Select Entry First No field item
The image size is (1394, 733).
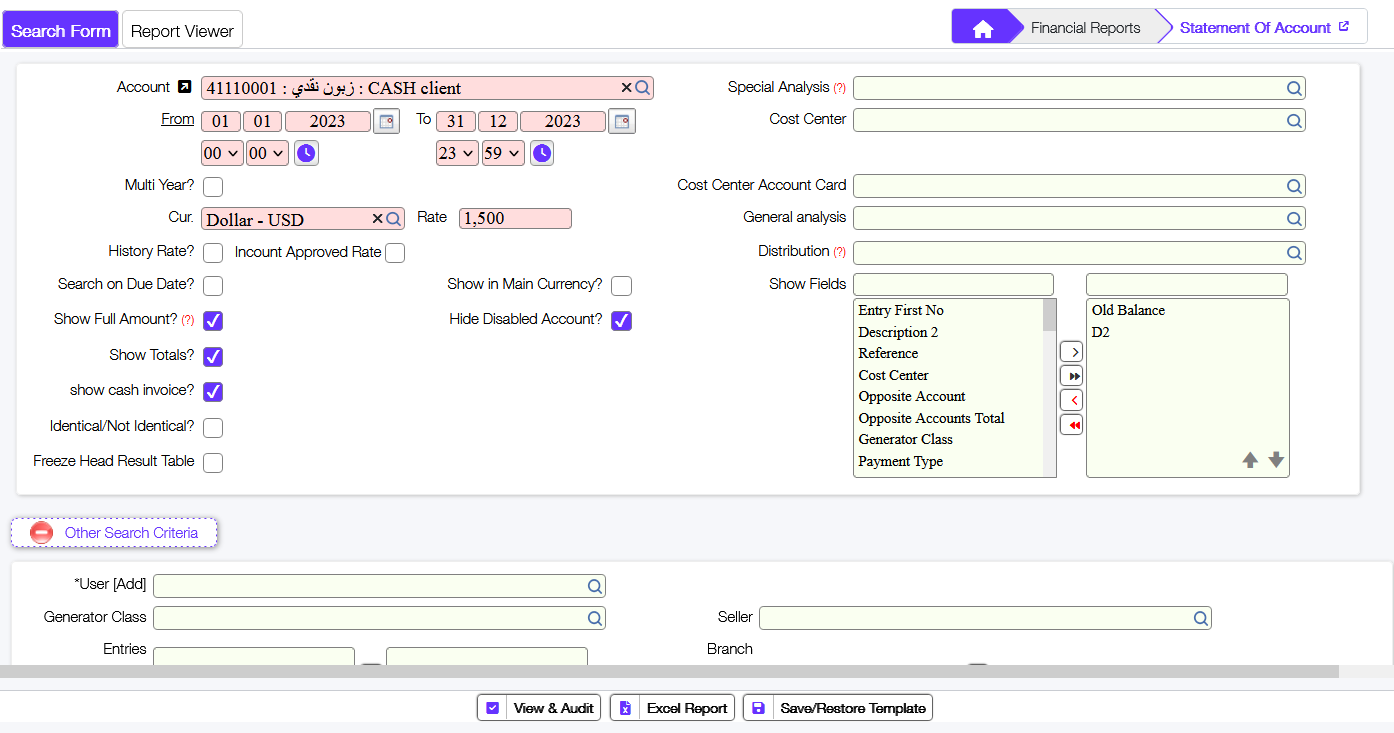pyautogui.click(x=900, y=310)
